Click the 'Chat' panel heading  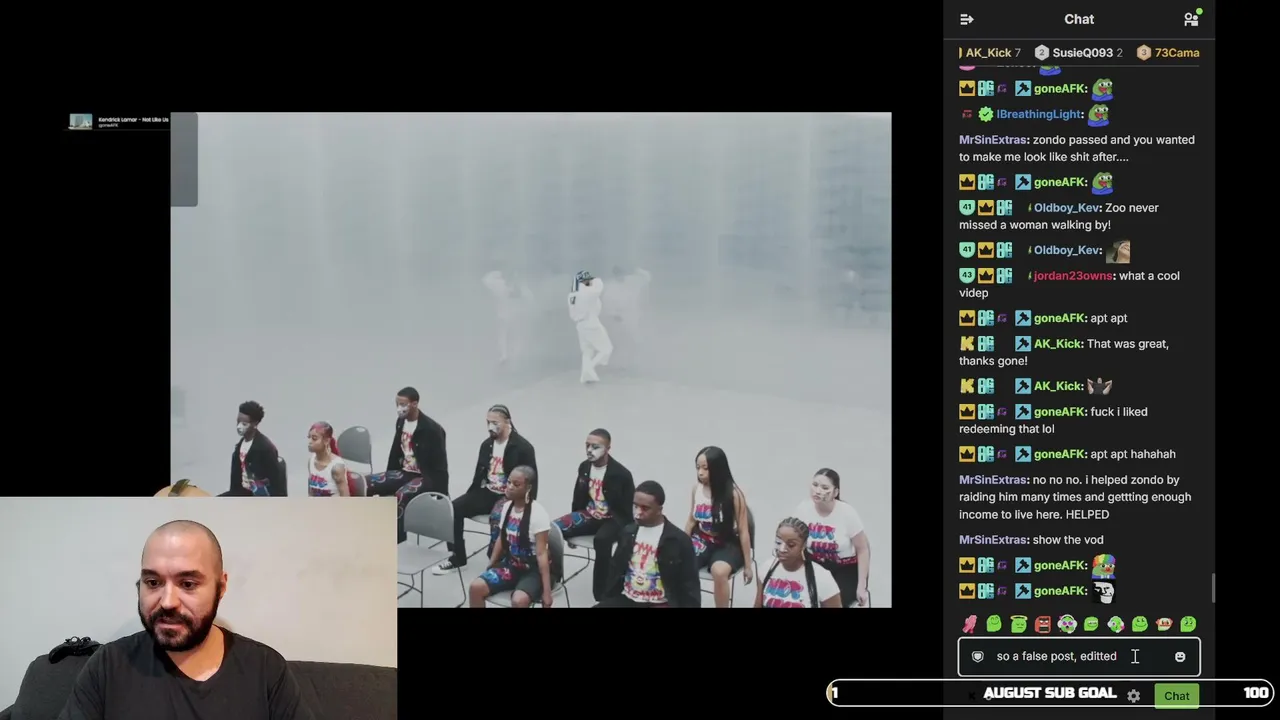1079,19
